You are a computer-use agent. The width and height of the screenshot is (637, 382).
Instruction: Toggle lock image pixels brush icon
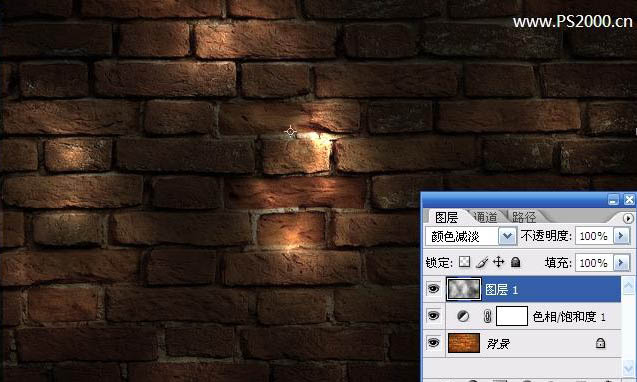[482, 262]
